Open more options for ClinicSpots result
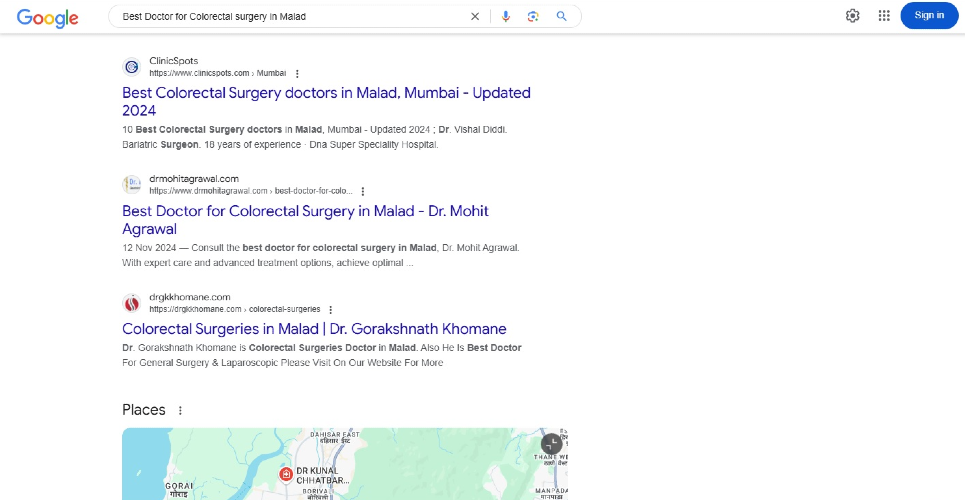The image size is (965, 500). point(297,73)
